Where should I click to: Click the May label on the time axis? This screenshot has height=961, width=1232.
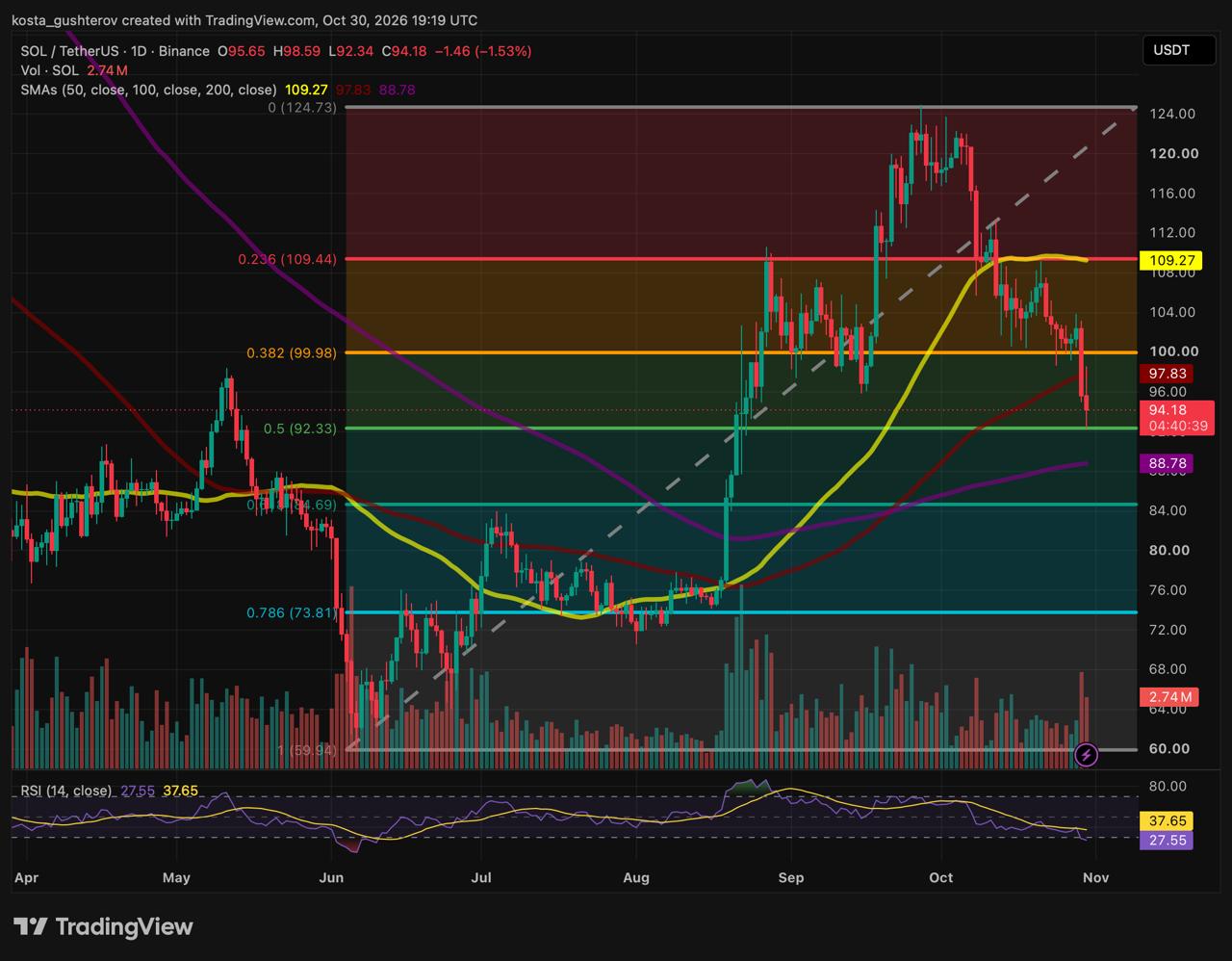[x=177, y=877]
